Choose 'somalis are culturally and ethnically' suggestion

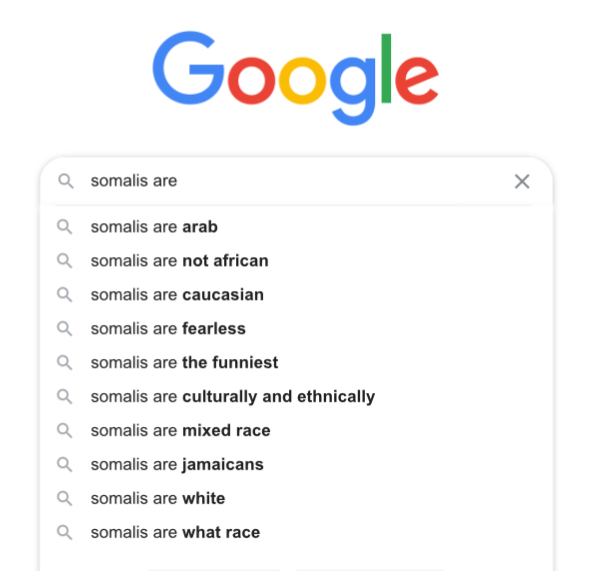click(296, 397)
